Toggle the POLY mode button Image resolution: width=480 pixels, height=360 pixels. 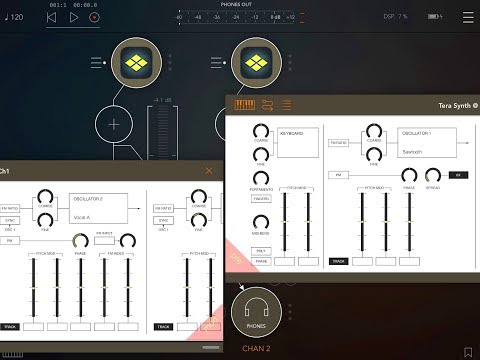click(261, 251)
